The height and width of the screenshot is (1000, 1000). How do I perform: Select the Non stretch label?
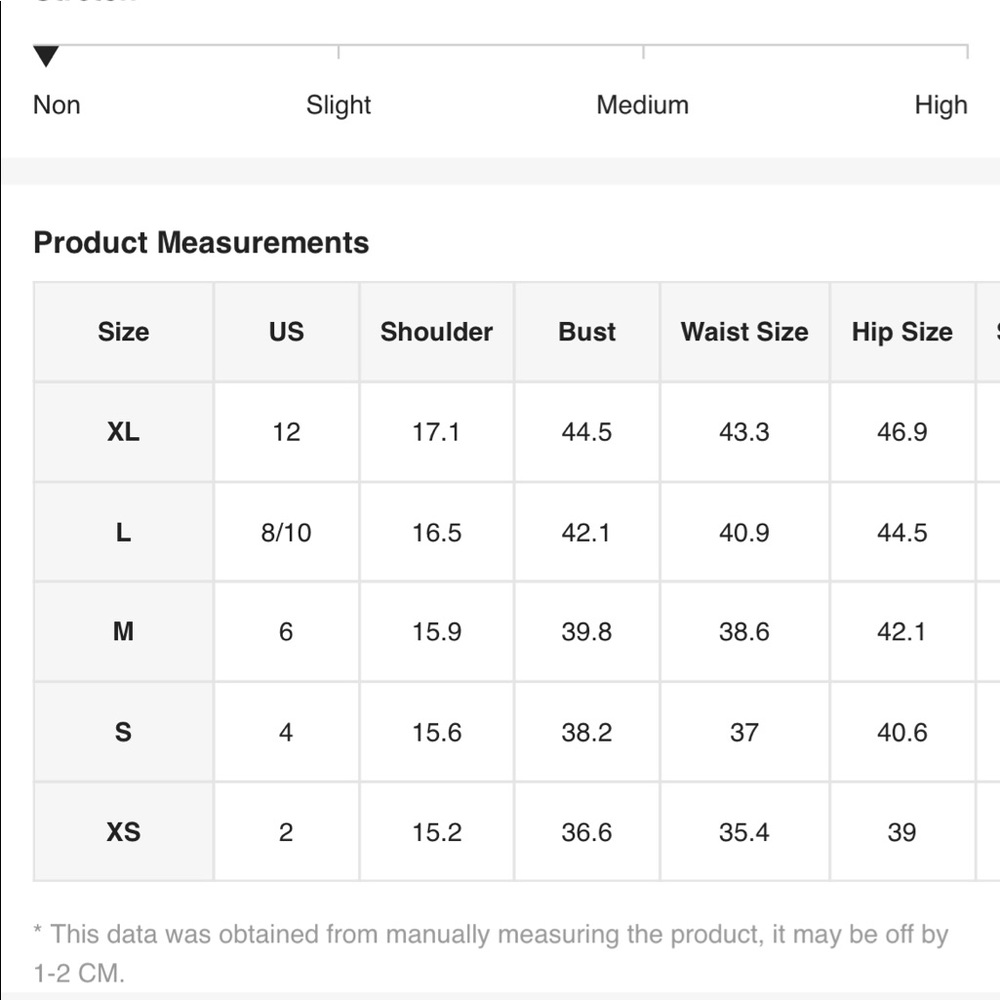57,105
